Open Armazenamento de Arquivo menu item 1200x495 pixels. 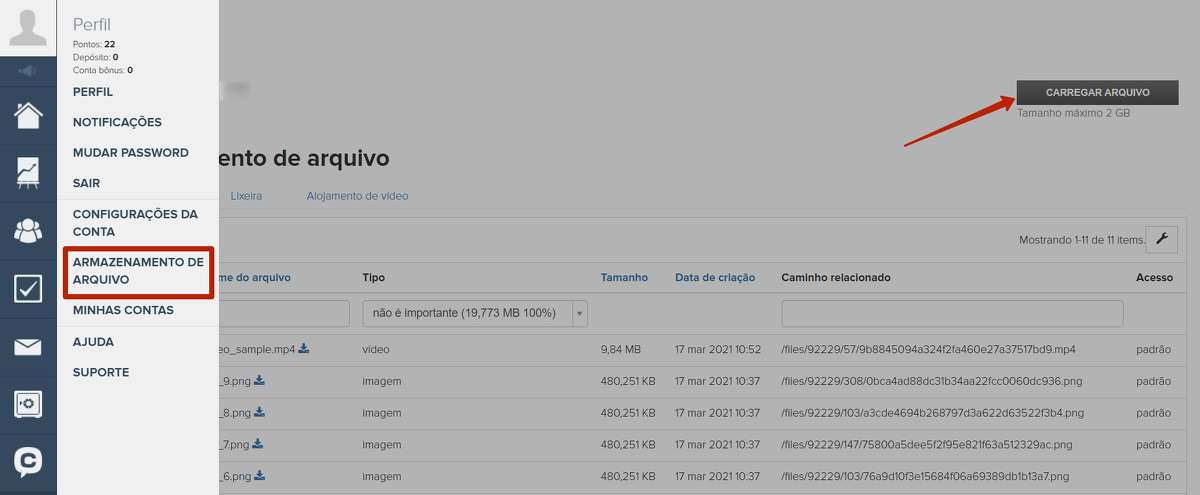coord(138,271)
